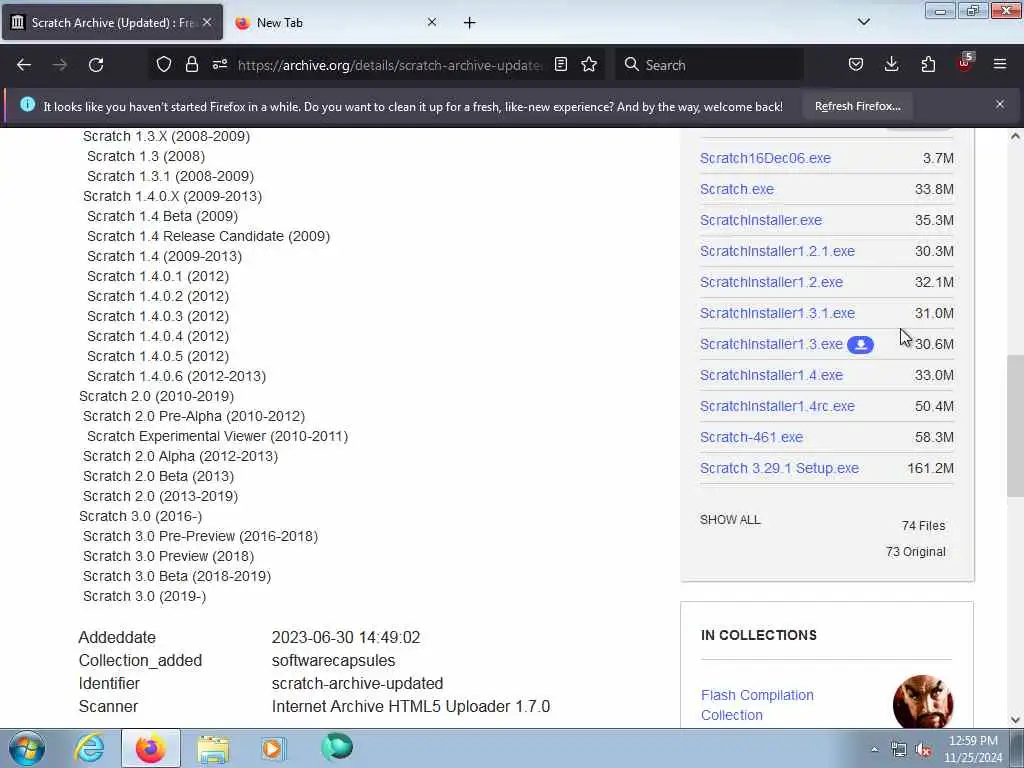Click the muted volume tray icon
The height and width of the screenshot is (768, 1024).
click(x=923, y=750)
